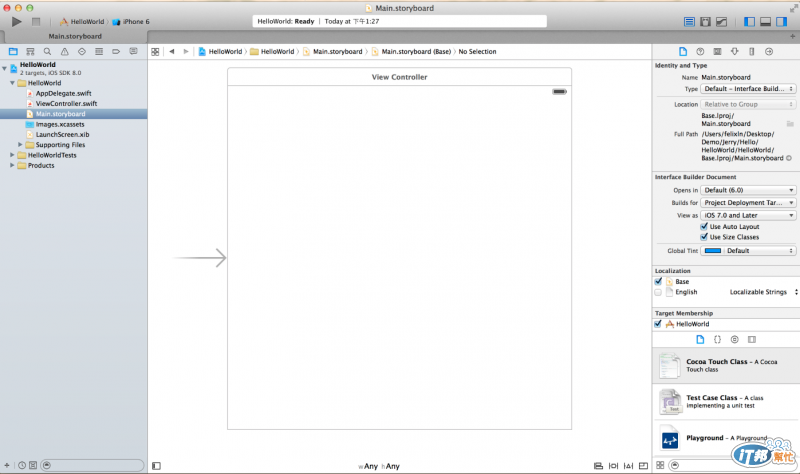Image resolution: width=800 pixels, height=474 pixels.
Task: Open the Resizing Behavior menu
Action: (x=643, y=466)
